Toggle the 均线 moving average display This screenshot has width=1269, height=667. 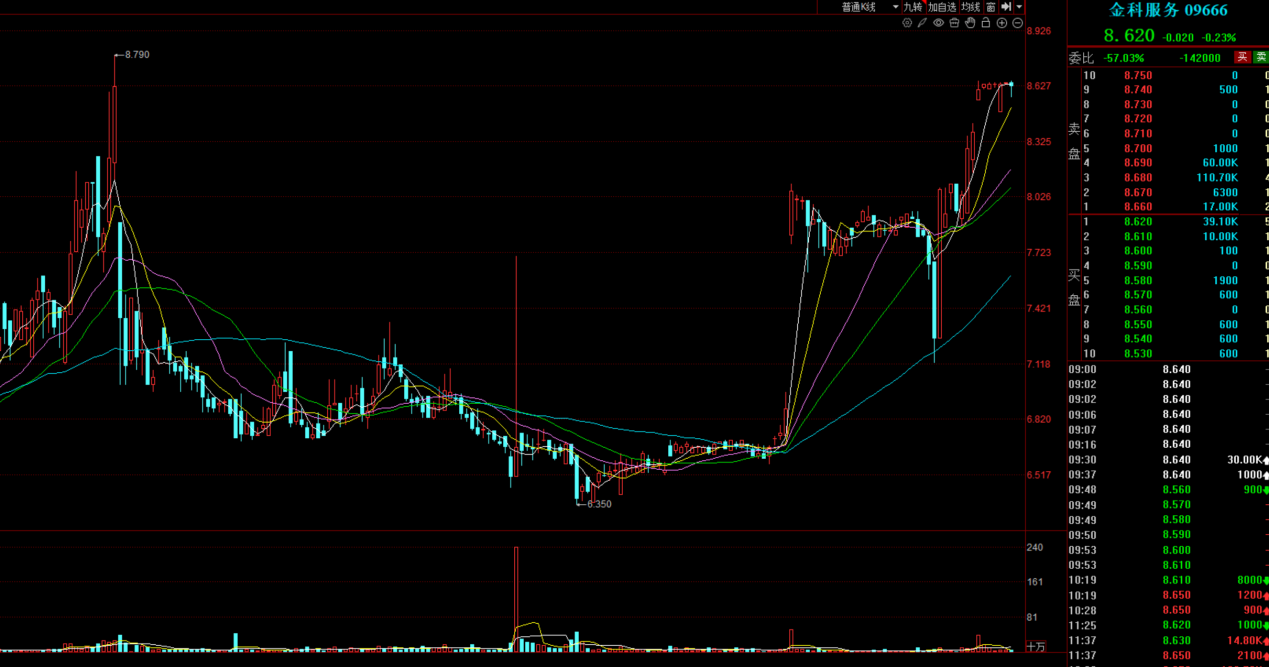point(970,7)
